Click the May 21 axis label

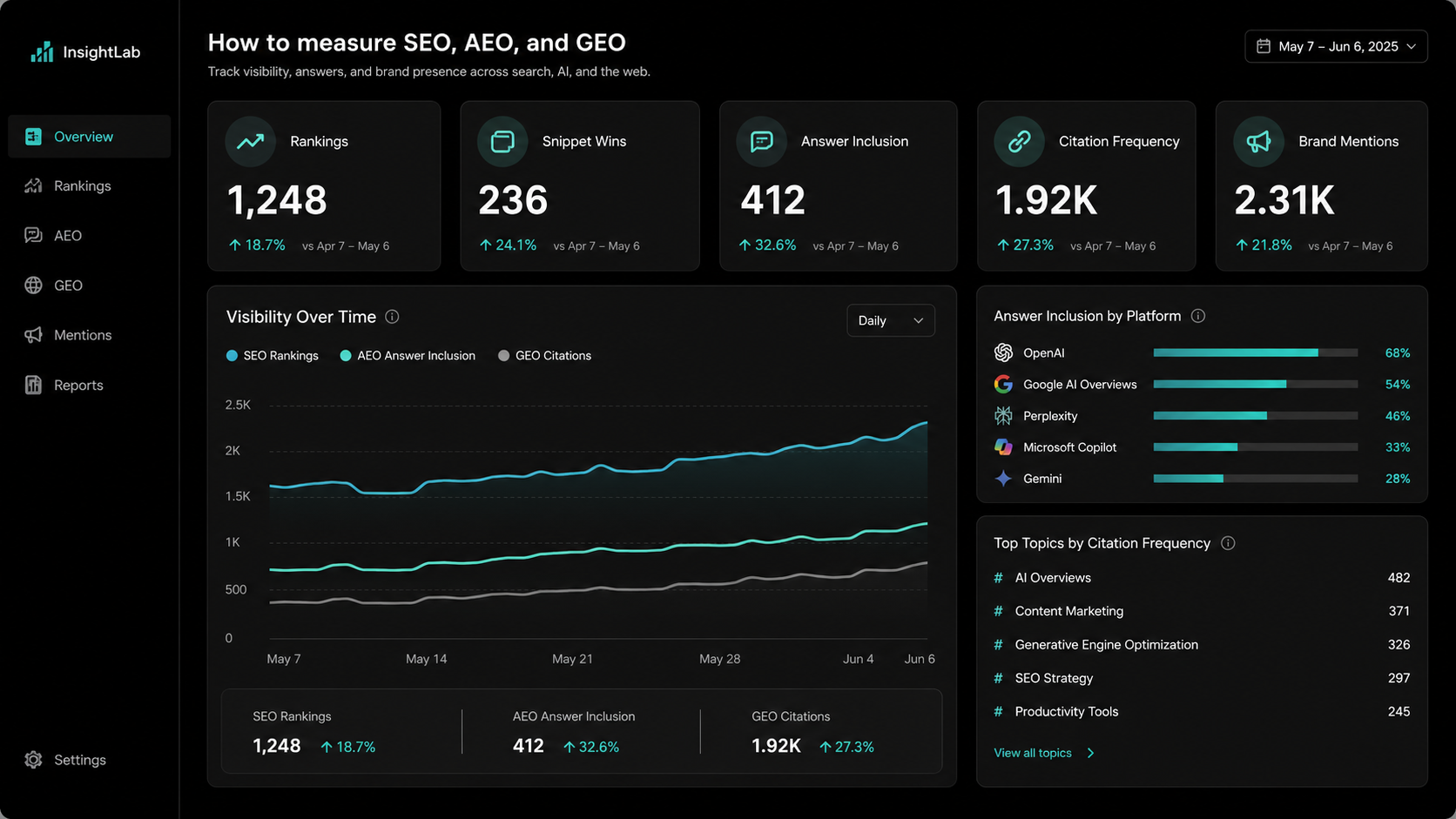coord(572,659)
